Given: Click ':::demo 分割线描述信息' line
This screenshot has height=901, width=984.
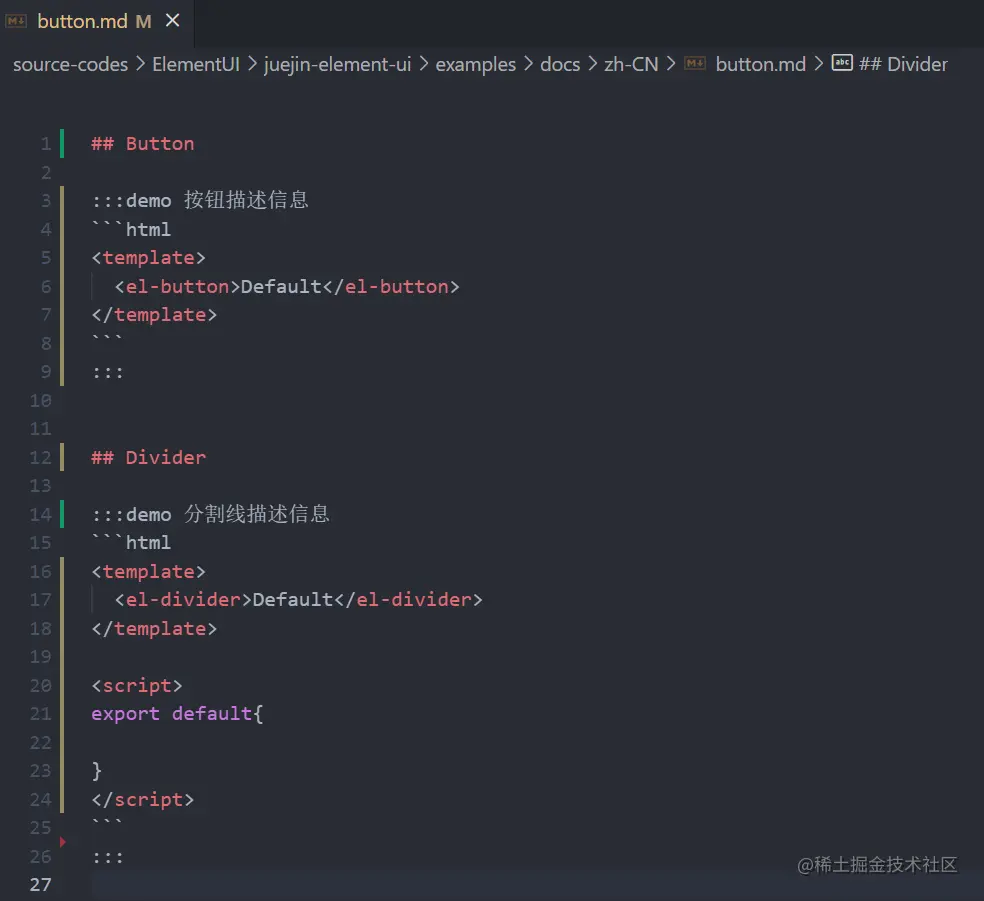Looking at the screenshot, I should coord(210,514).
